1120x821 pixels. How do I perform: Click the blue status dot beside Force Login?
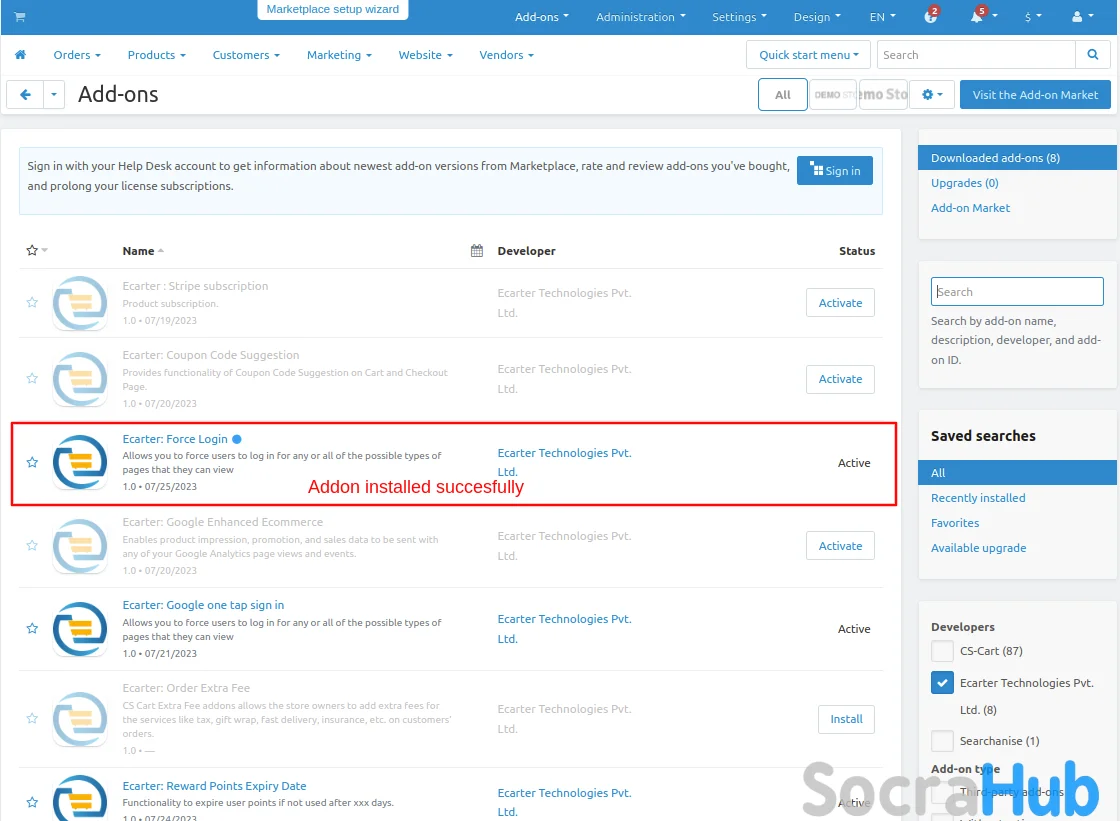tap(236, 439)
